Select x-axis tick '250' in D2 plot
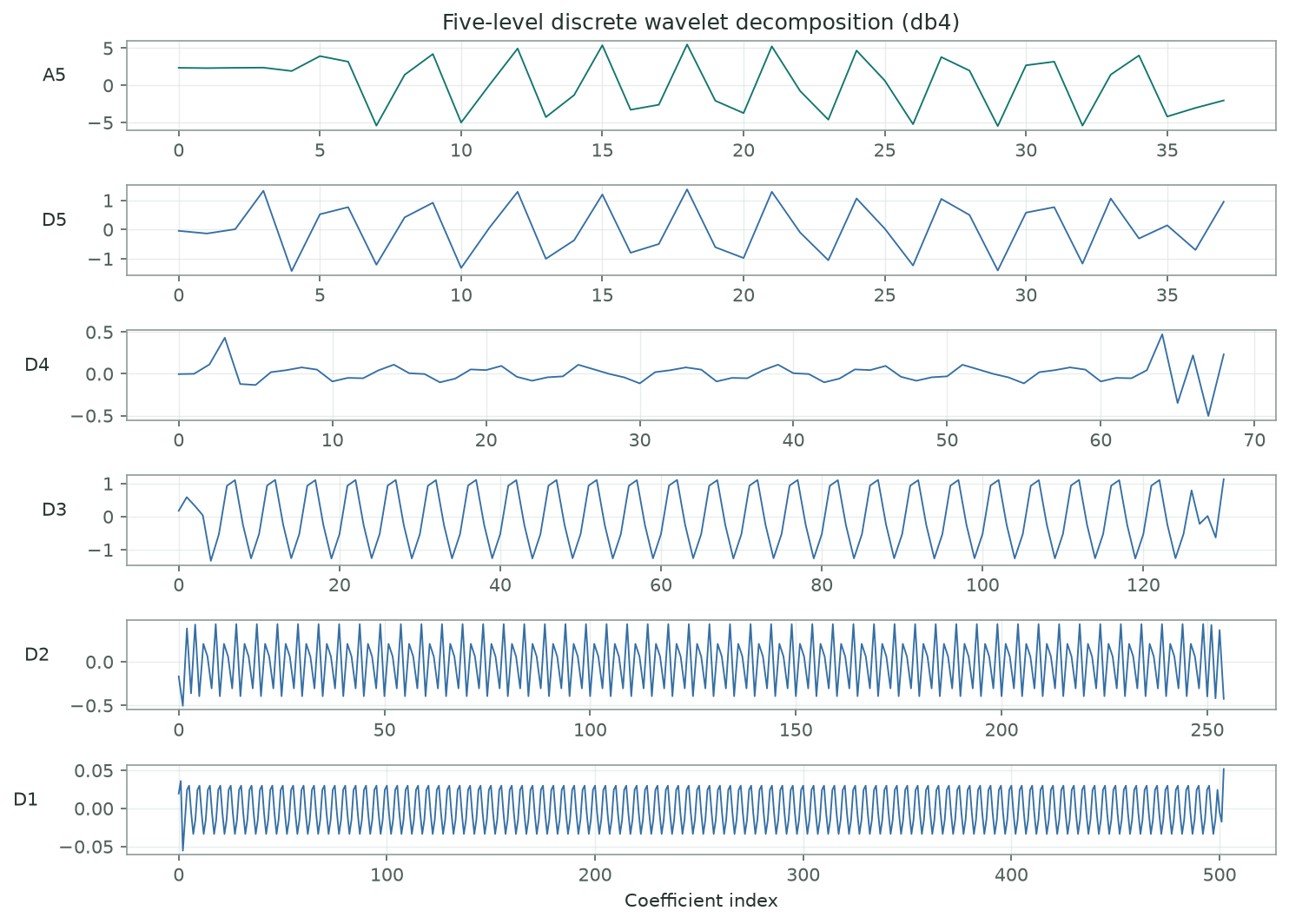 coord(1207,730)
